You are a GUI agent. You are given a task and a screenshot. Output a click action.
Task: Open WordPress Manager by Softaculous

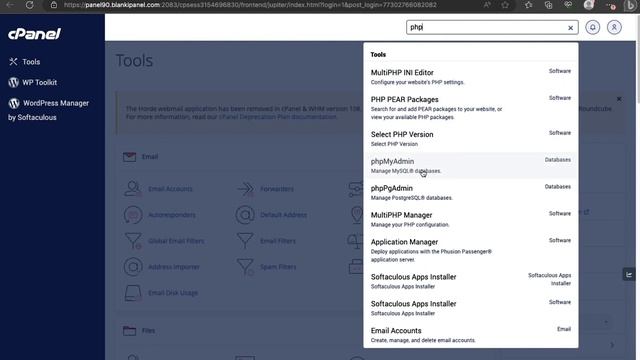click(49, 110)
